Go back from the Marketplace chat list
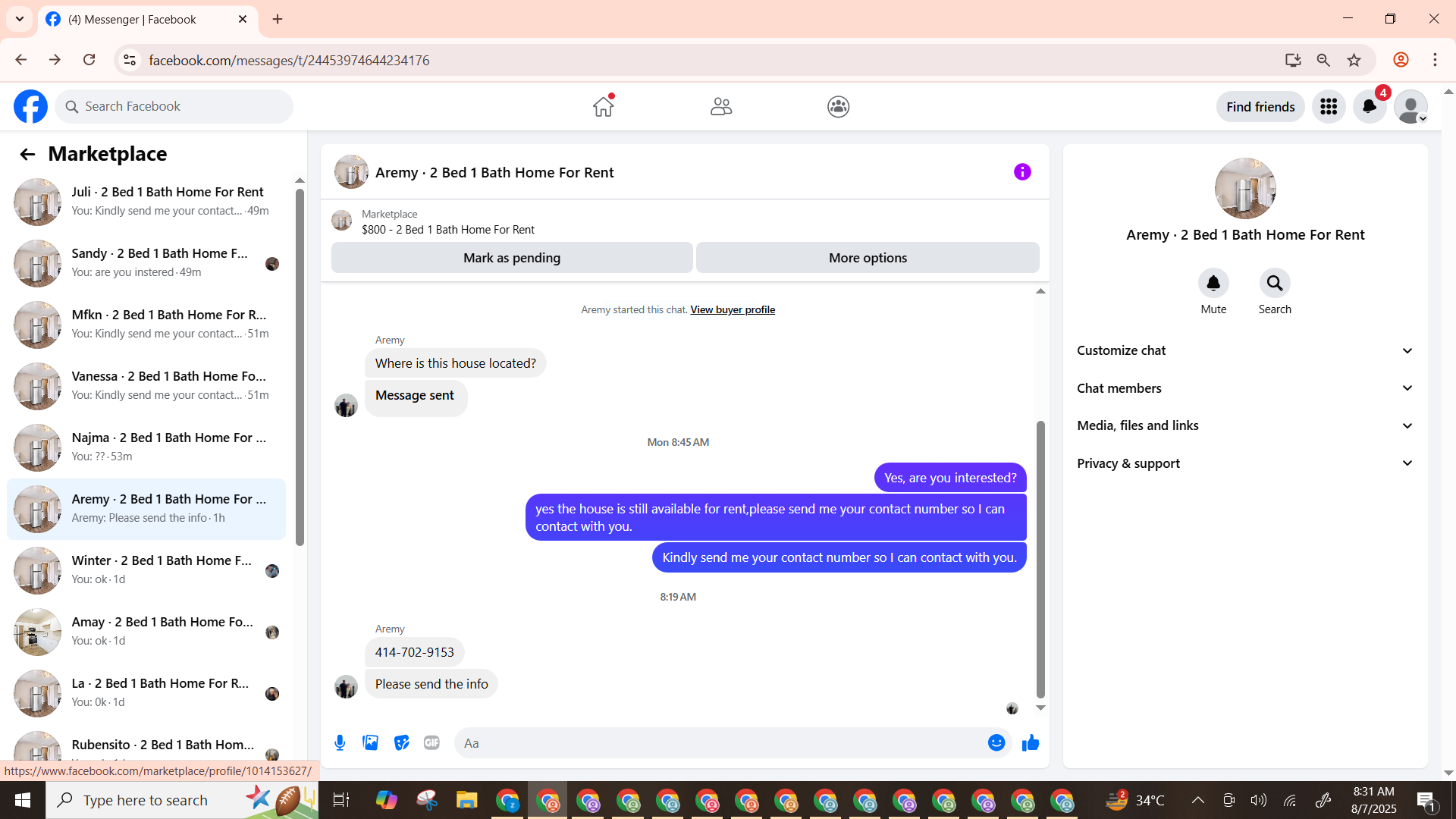Viewport: 1456px width, 819px height. [27, 155]
